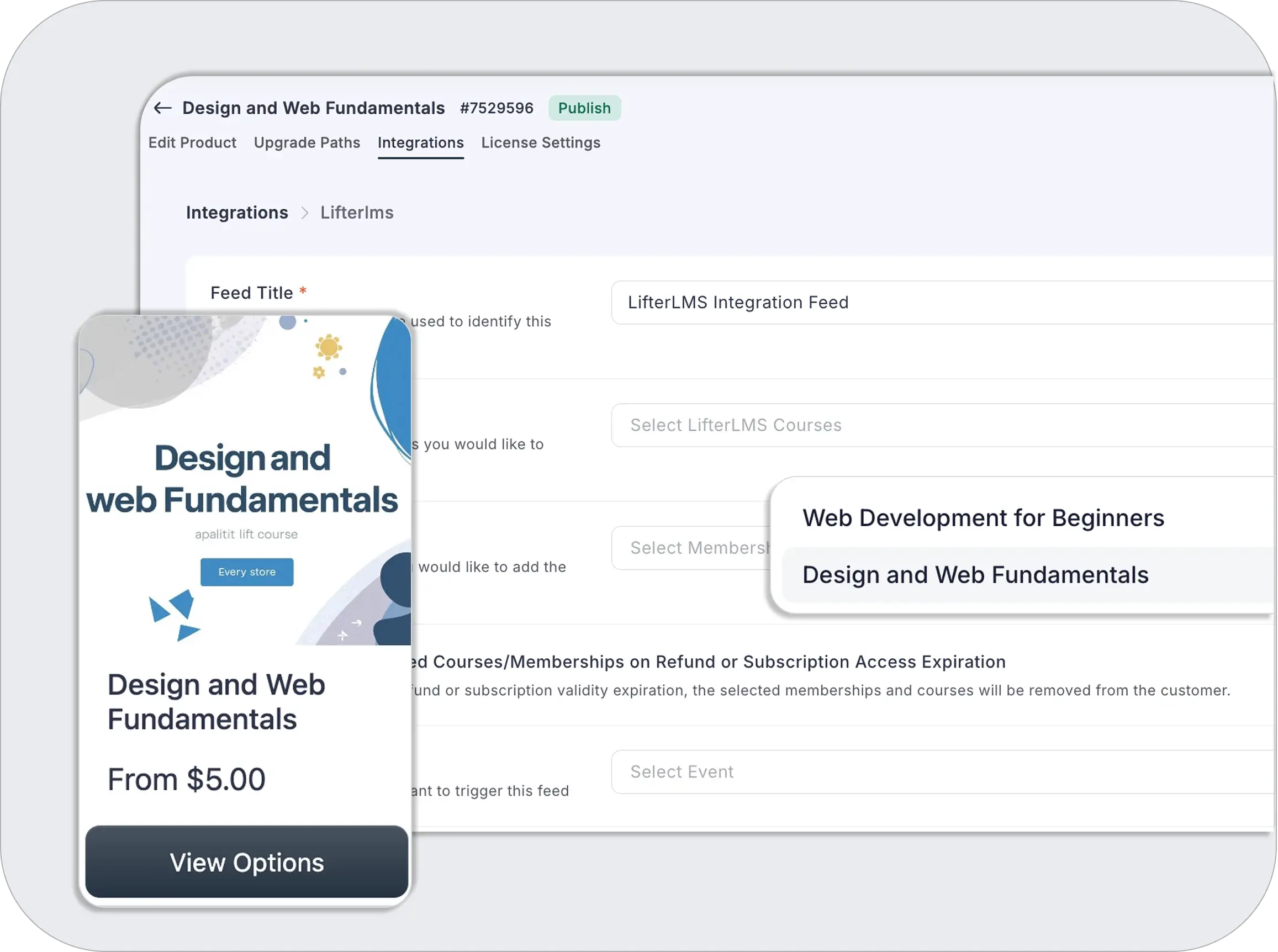Click product card title Design and Web Fundamentals
The width and height of the screenshot is (1278, 952).
[x=216, y=701]
